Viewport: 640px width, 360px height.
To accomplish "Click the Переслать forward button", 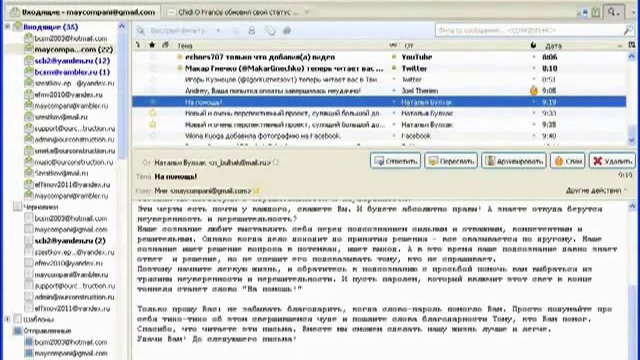I will 451,161.
